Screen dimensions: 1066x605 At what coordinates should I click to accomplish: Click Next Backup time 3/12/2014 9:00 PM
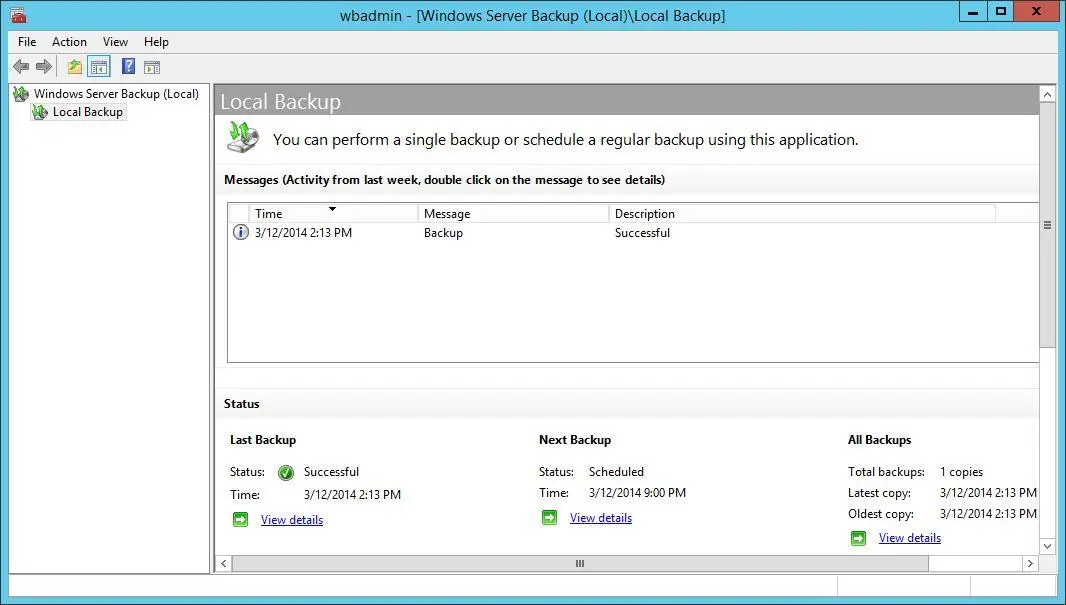pyautogui.click(x=637, y=493)
